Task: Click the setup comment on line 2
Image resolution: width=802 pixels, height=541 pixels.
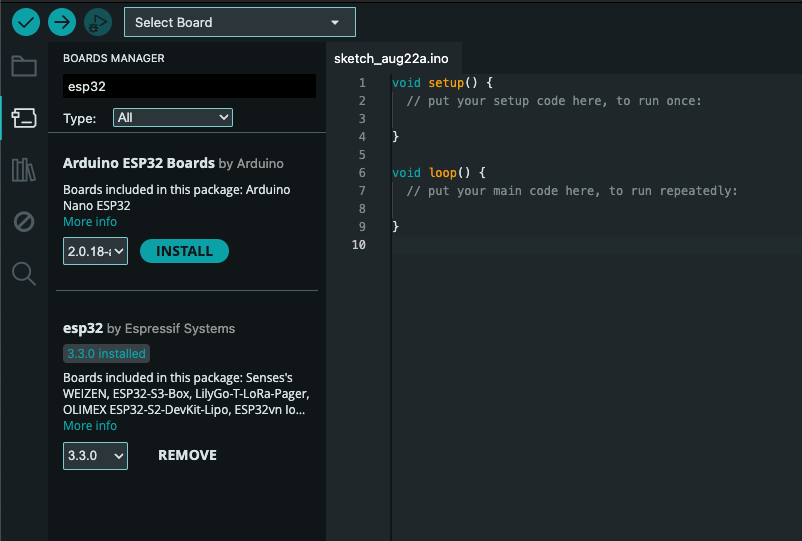Action: (554, 101)
